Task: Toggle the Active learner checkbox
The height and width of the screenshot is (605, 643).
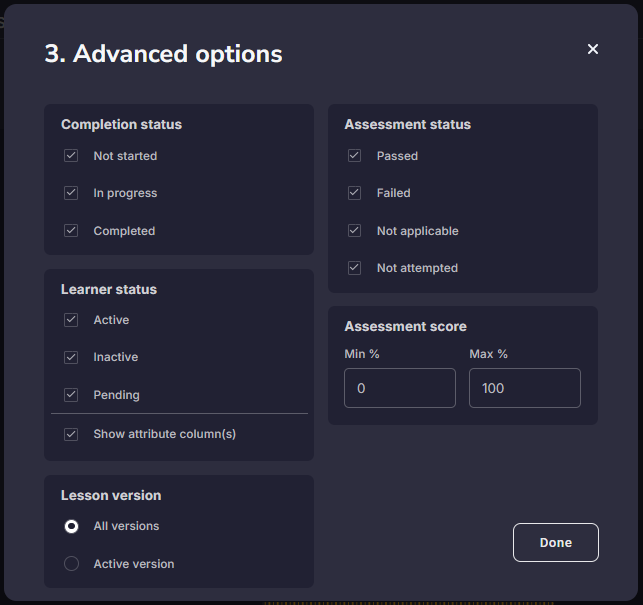Action: (x=71, y=320)
